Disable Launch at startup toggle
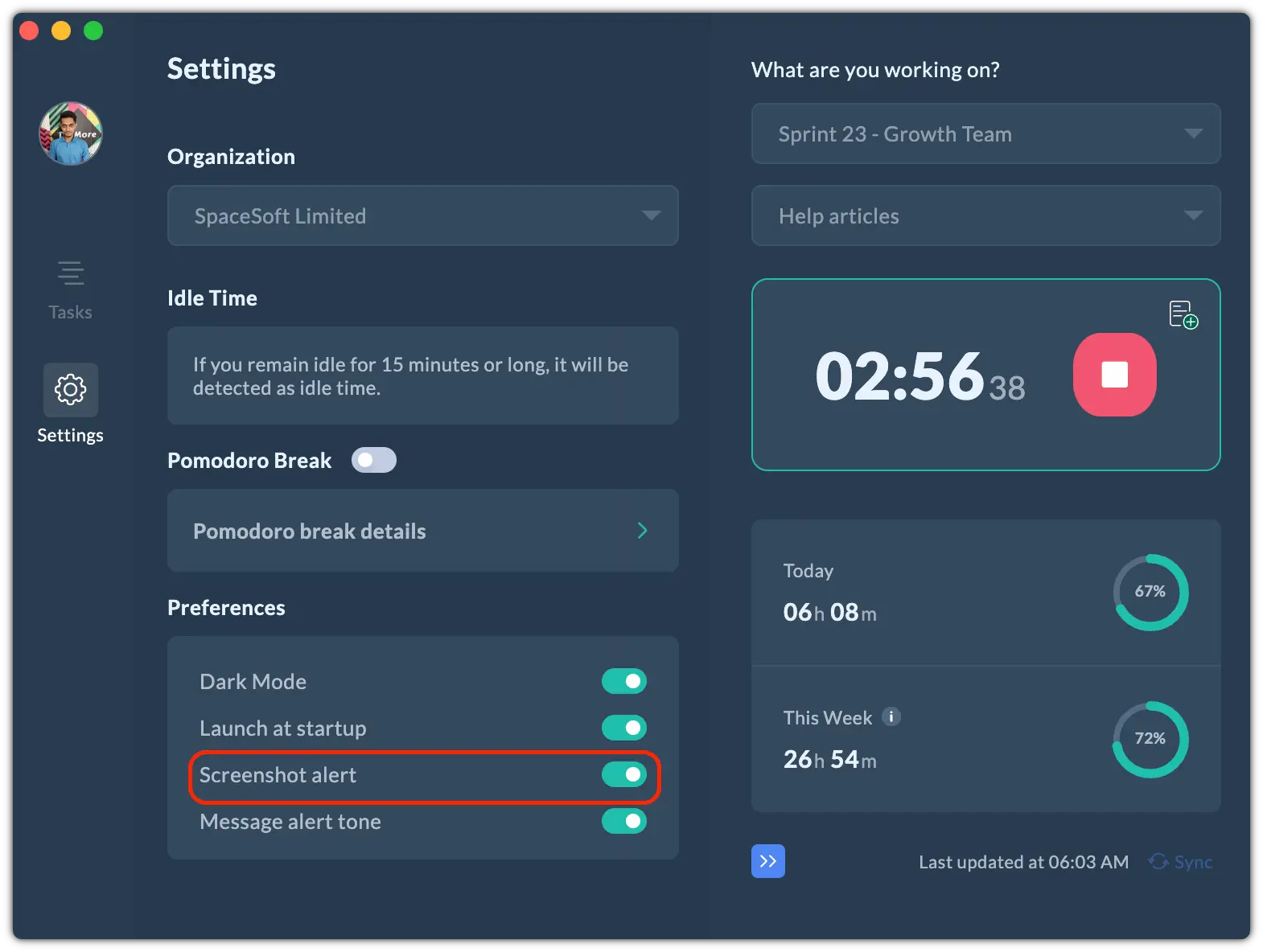This screenshot has width=1263, height=952. (624, 728)
